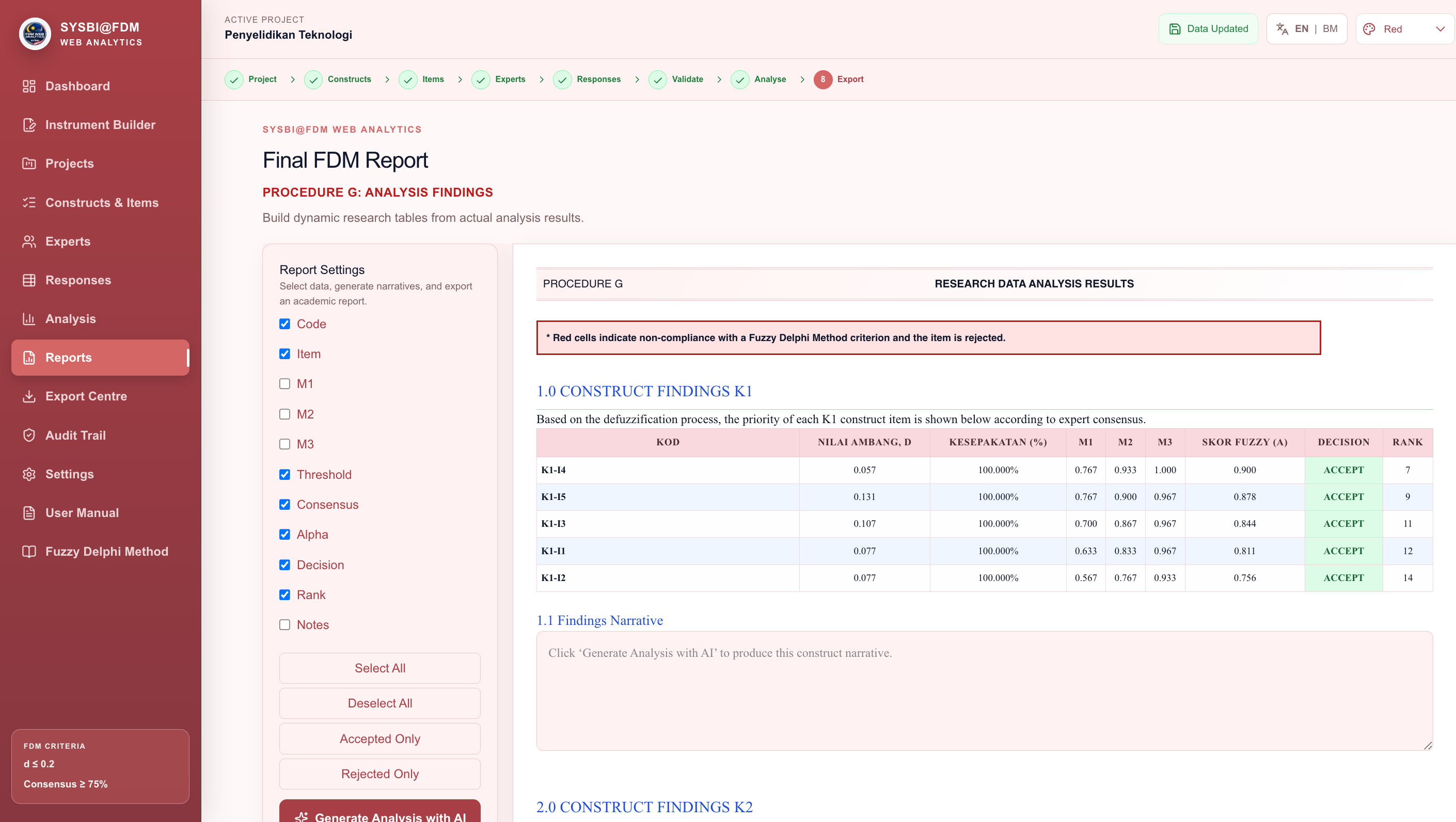This screenshot has width=1456, height=822.
Task: Enable the M2 checkbox
Action: 285,414
